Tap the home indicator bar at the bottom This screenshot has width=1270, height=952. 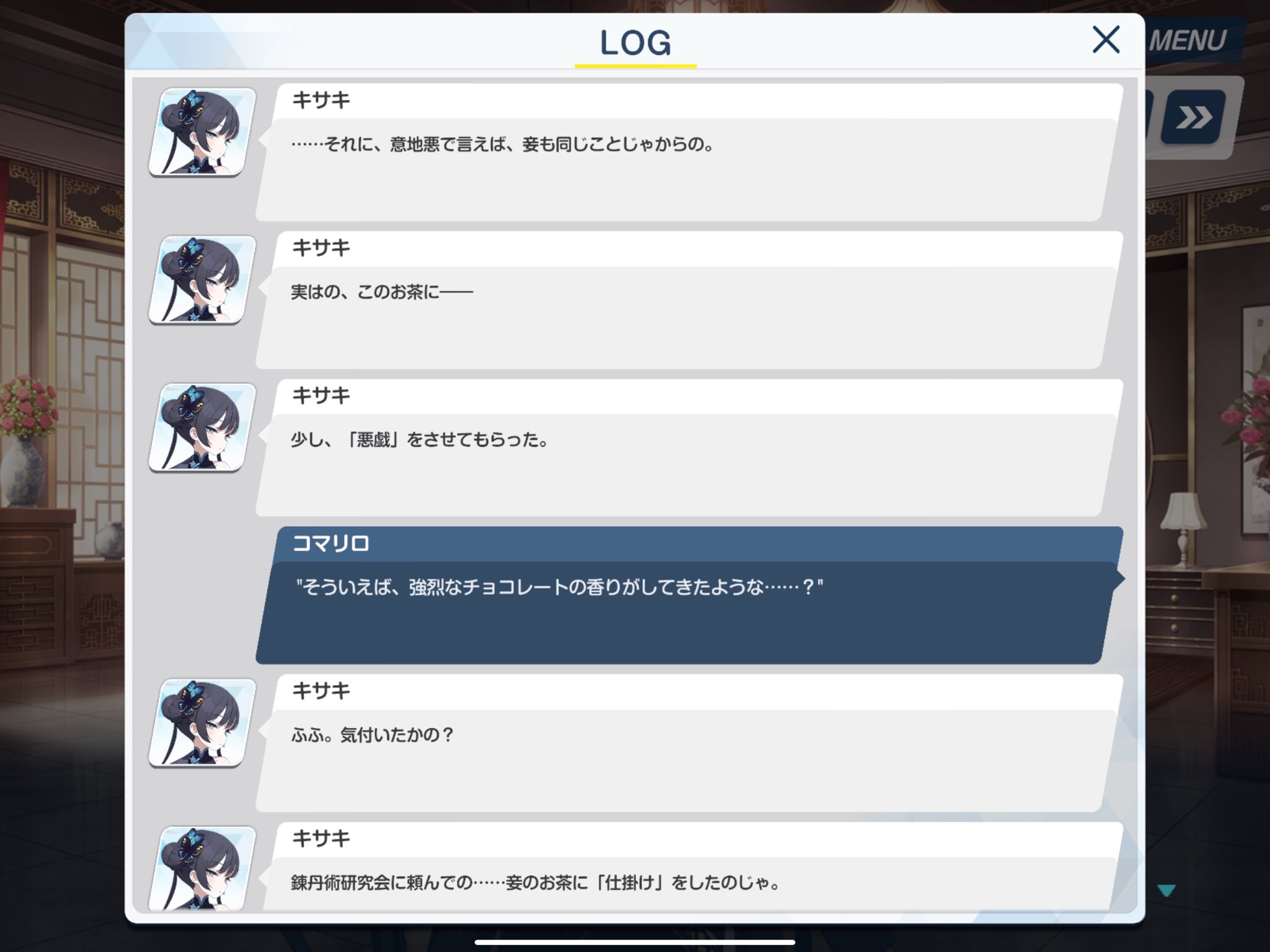pyautogui.click(x=635, y=942)
